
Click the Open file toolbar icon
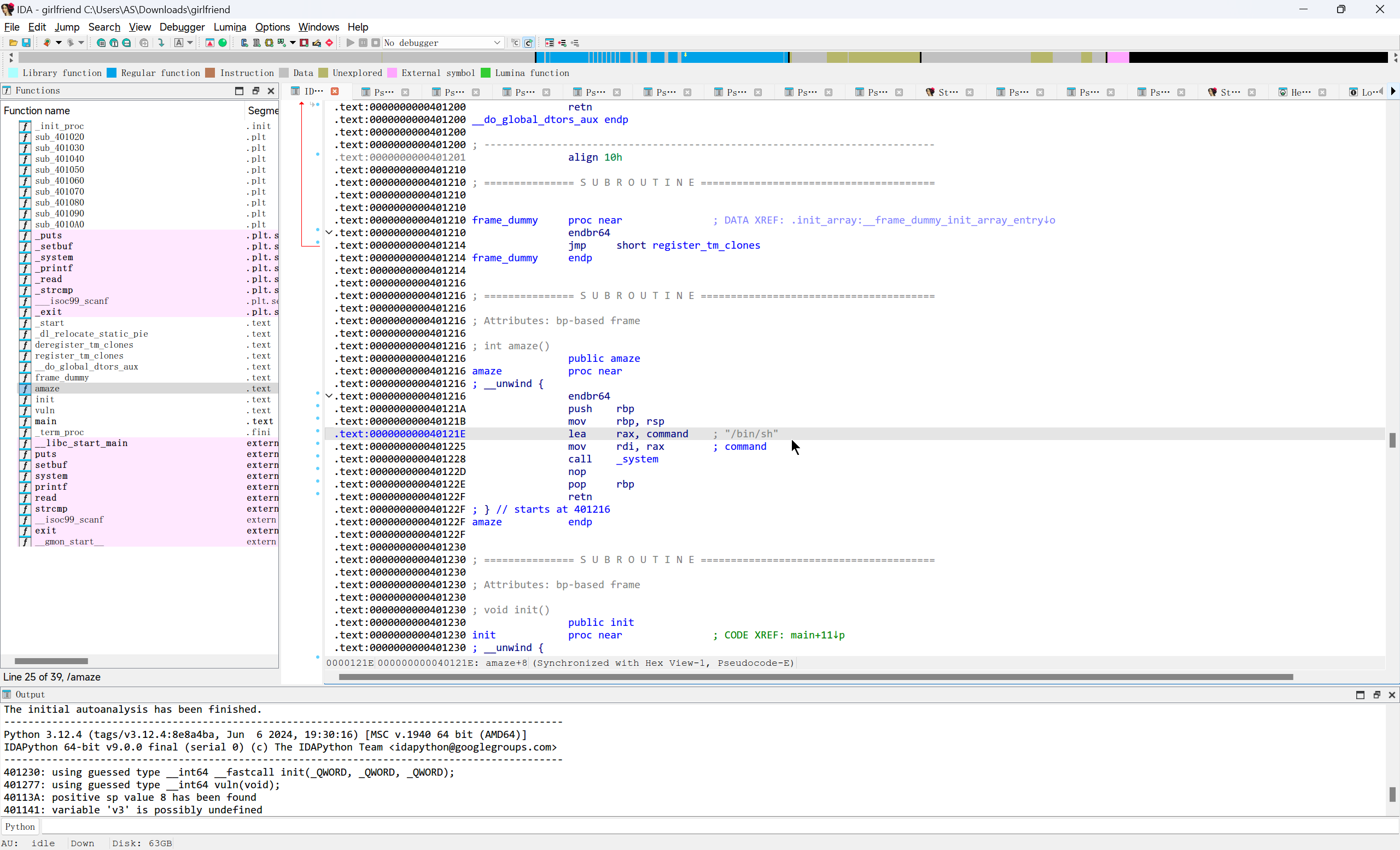click(13, 43)
